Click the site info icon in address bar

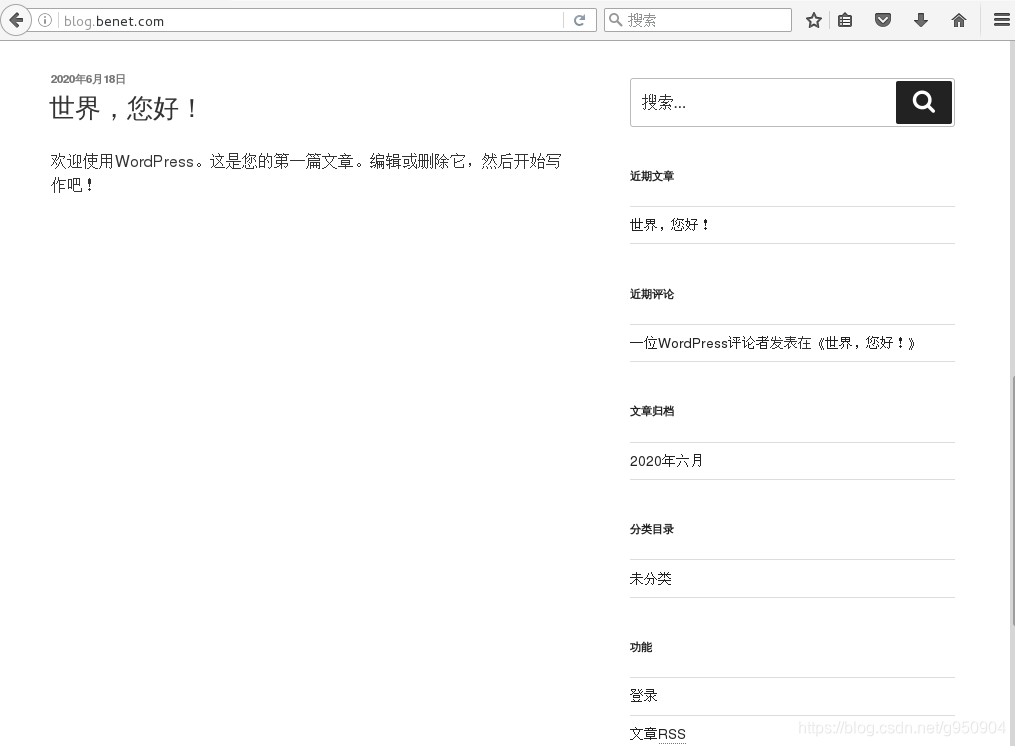(x=45, y=19)
